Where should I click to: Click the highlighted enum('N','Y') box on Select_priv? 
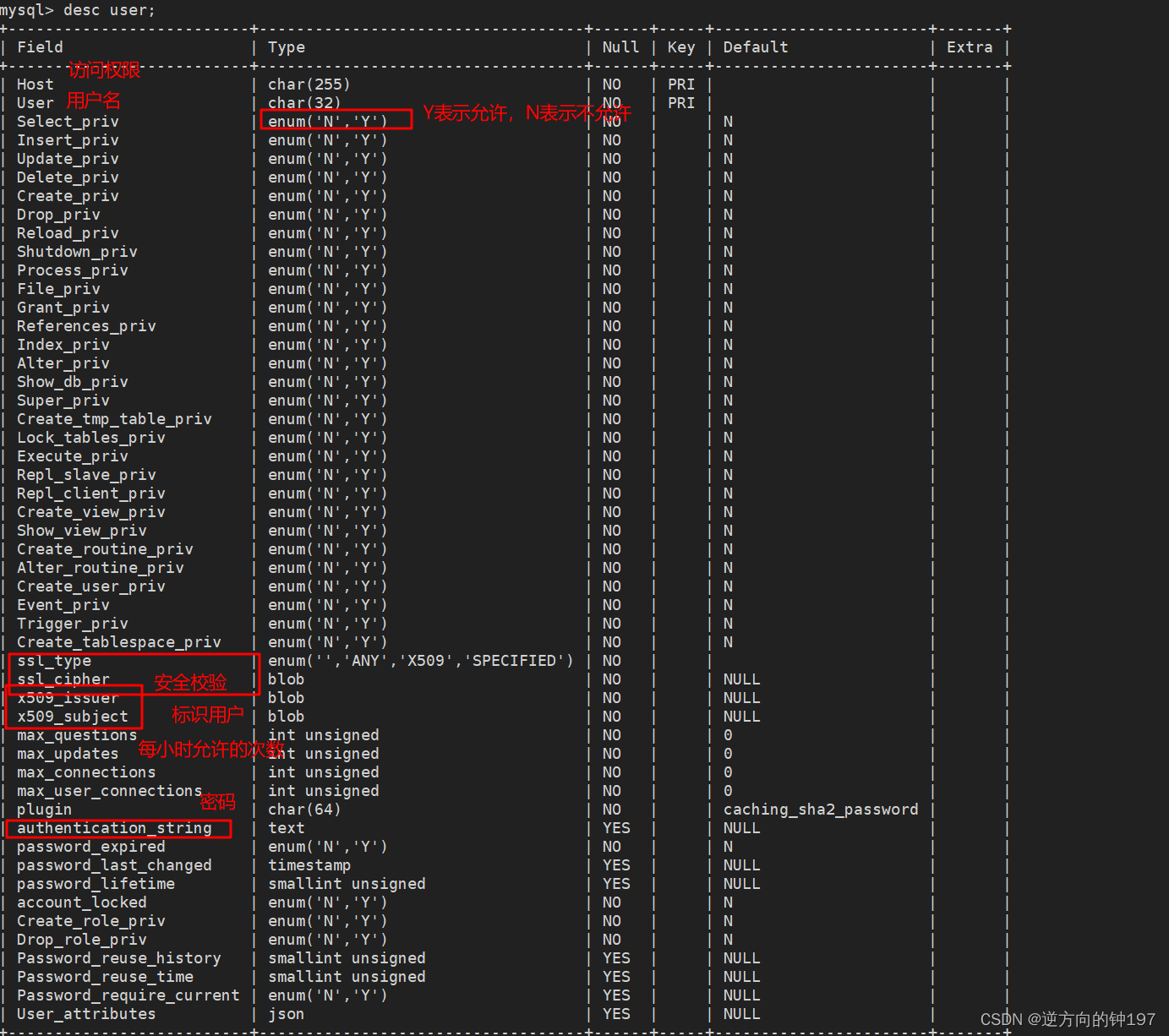click(335, 119)
